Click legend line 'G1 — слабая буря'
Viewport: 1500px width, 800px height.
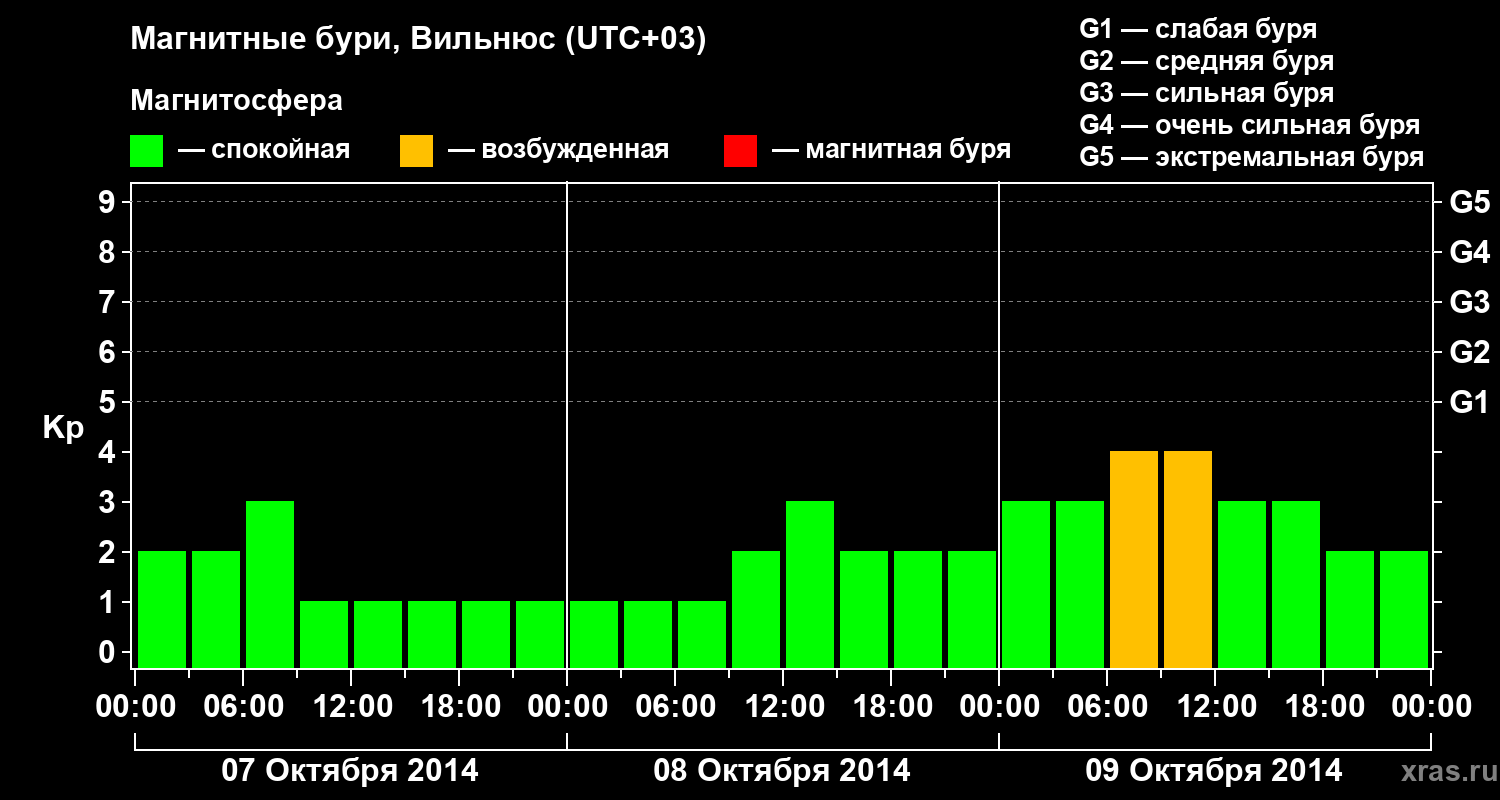[x=1198, y=29]
